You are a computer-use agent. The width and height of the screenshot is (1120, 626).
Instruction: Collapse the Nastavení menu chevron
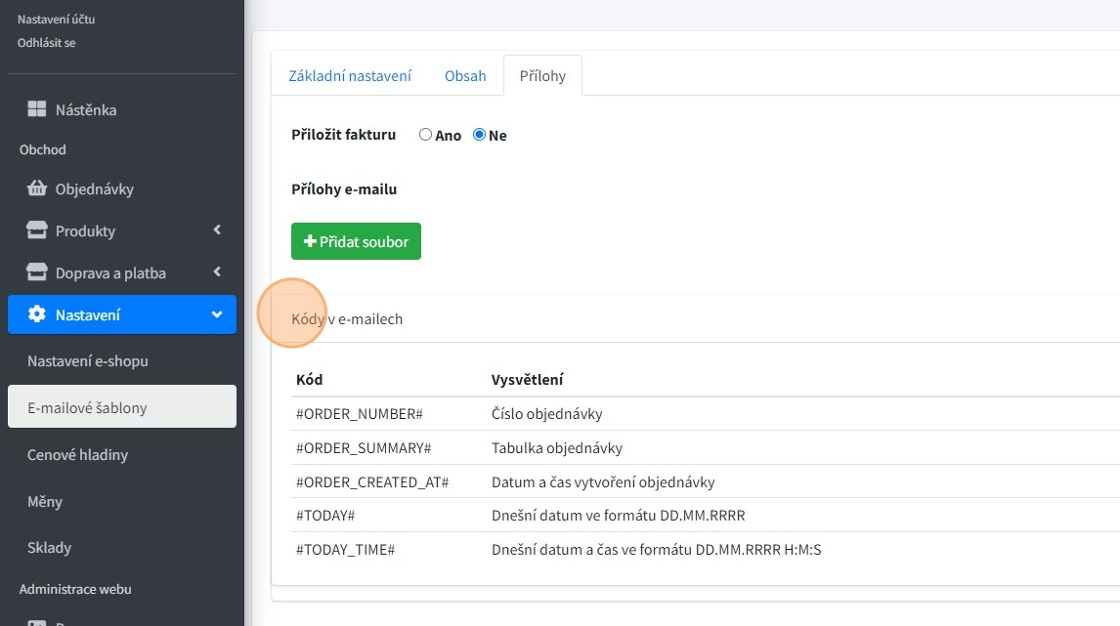click(x=217, y=314)
